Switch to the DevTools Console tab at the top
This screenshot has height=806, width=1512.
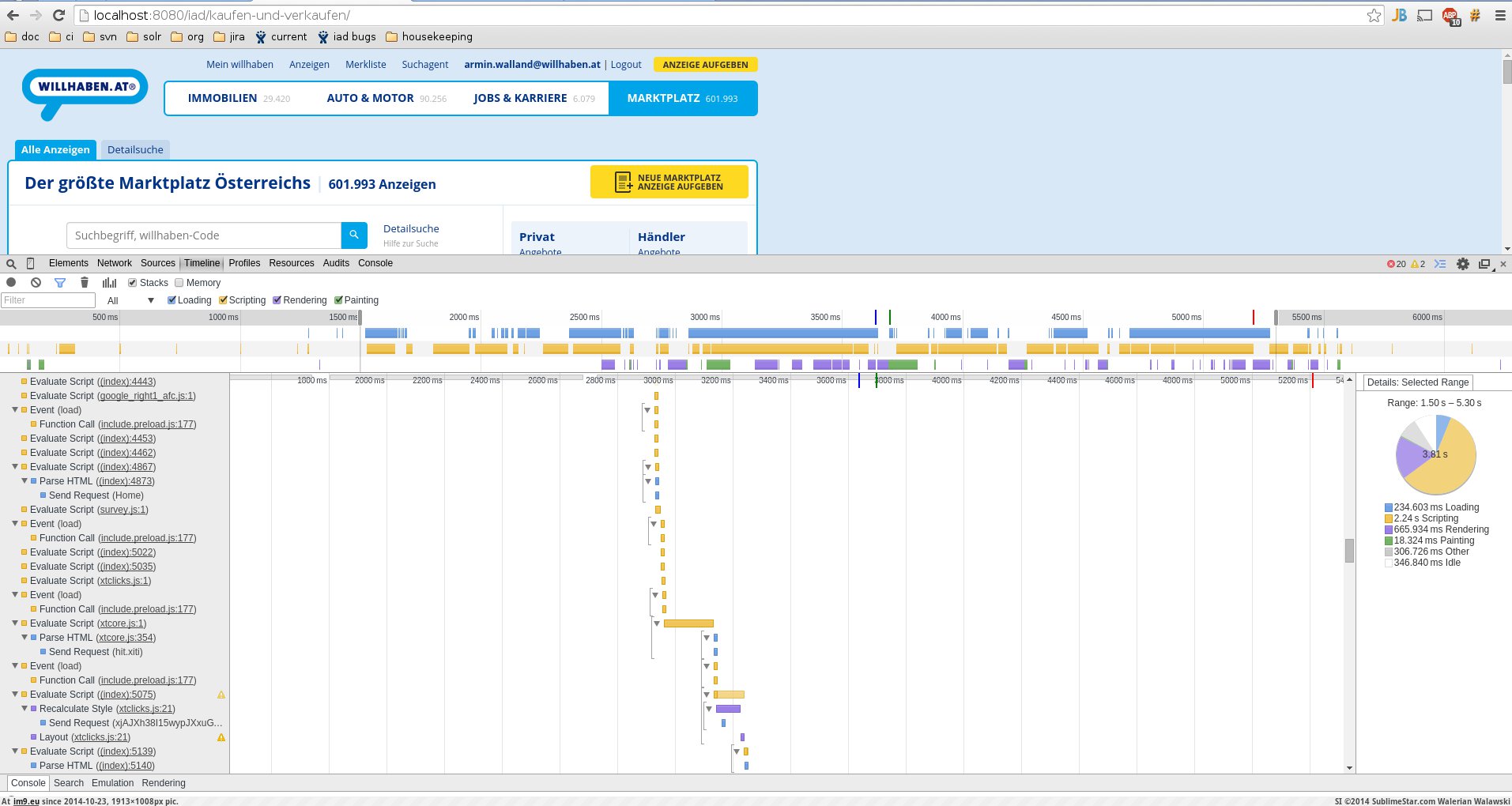pos(375,263)
